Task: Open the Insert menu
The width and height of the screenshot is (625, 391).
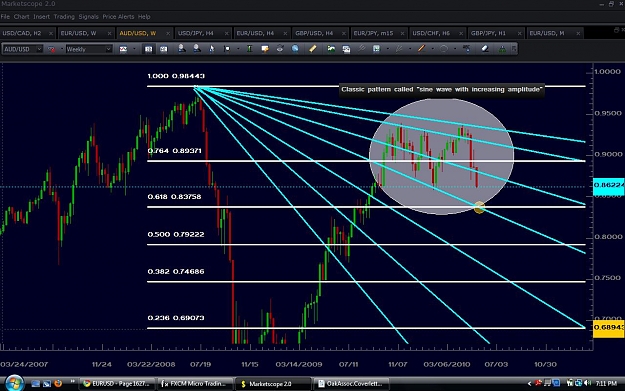Action: tap(41, 17)
